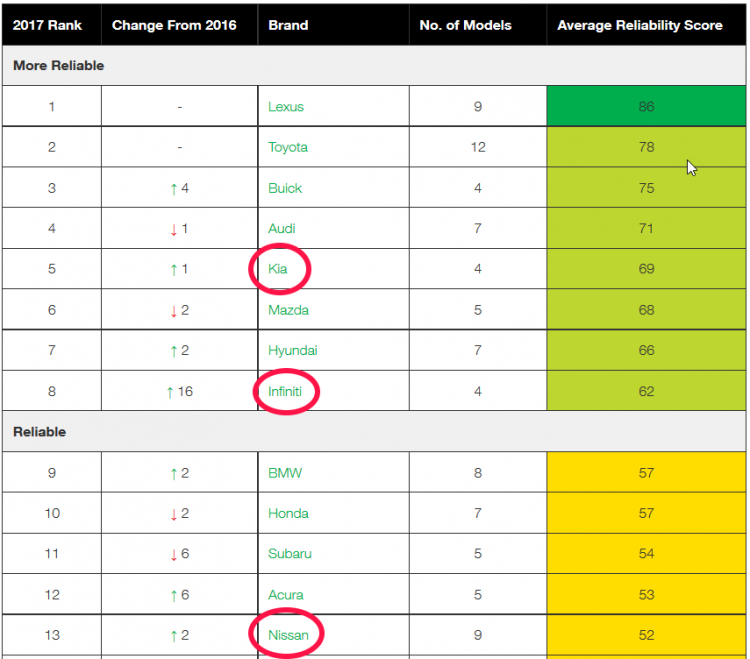Viewport: 750px width, 659px height.
Task: Click Subaru reliability score 54
Action: click(646, 554)
